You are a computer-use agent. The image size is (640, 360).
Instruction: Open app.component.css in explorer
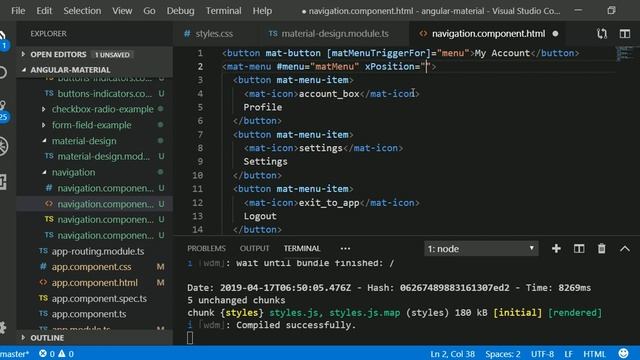click(91, 267)
